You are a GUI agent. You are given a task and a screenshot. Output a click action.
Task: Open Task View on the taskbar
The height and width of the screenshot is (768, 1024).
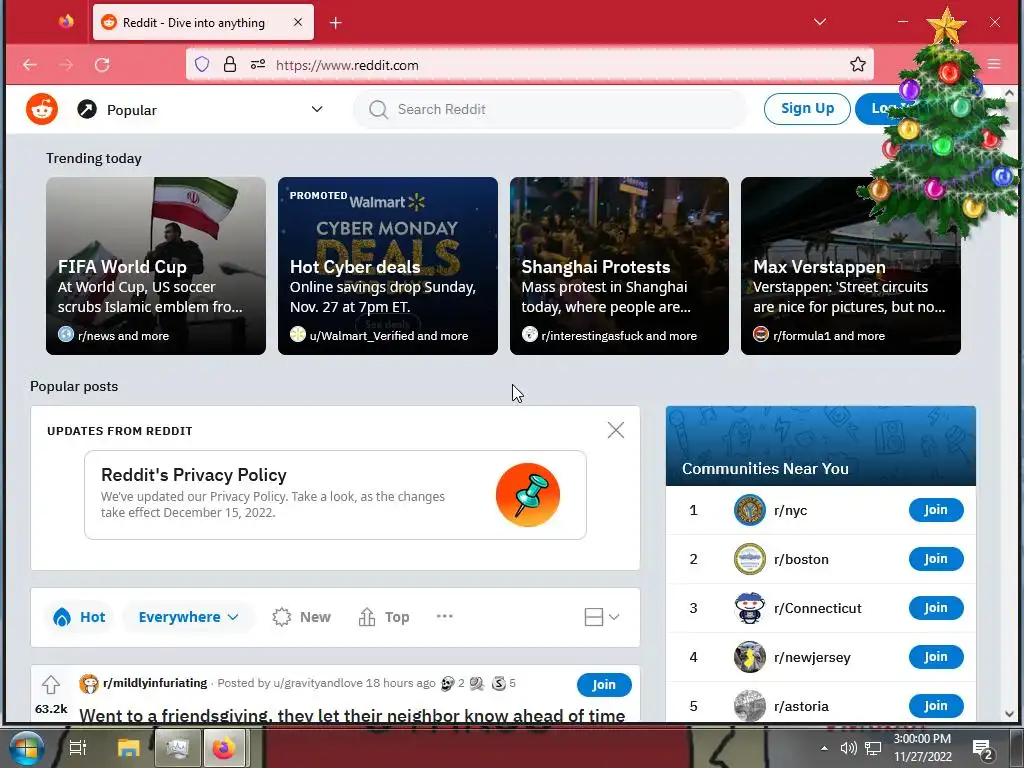(78, 748)
